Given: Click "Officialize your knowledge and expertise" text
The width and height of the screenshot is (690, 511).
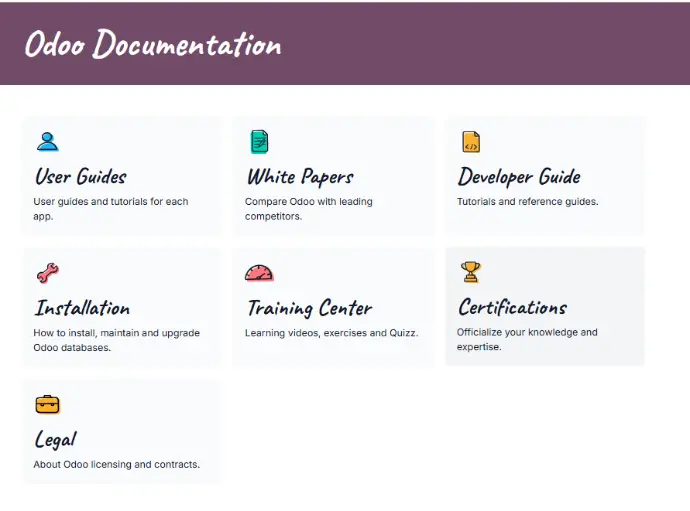Looking at the screenshot, I should click(527, 339).
